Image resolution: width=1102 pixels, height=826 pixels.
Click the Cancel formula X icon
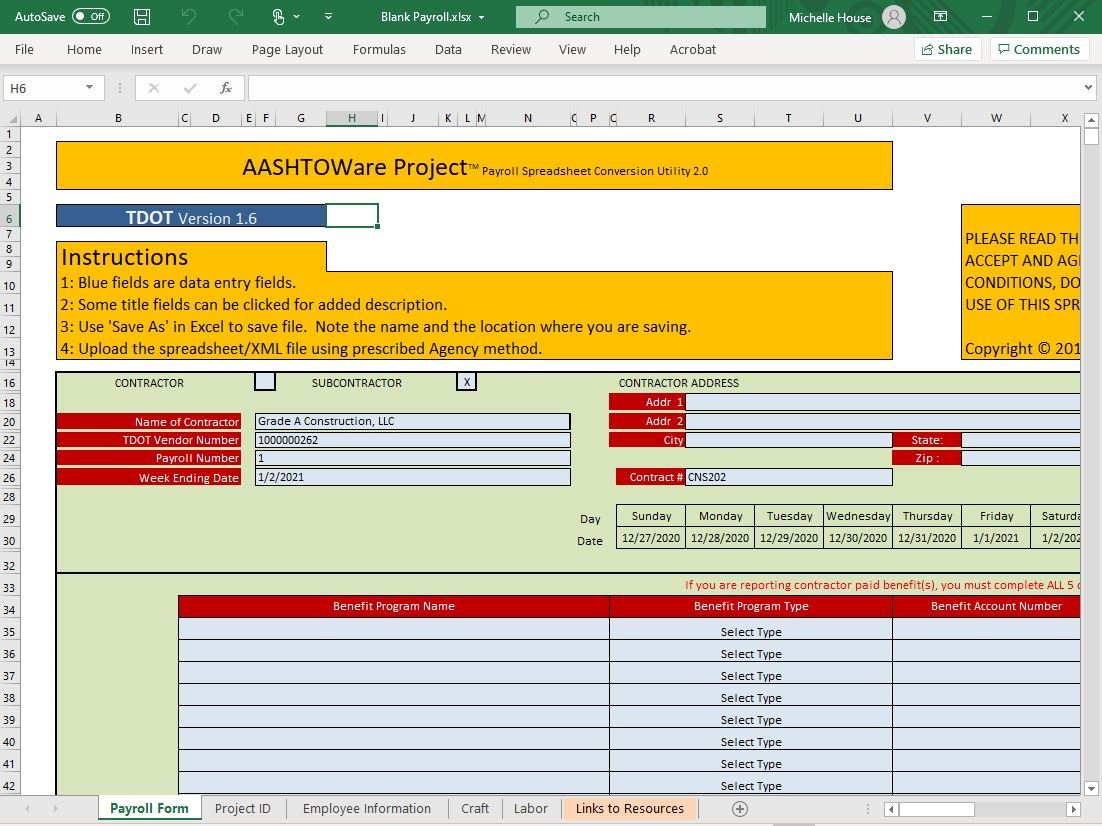click(153, 88)
